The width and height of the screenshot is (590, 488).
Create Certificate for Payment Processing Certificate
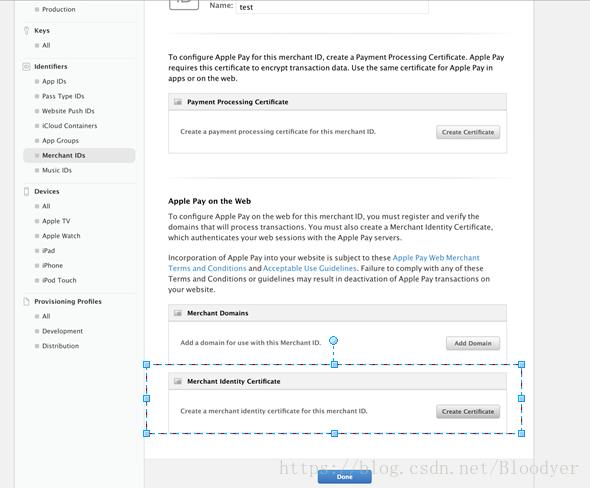[x=468, y=132]
